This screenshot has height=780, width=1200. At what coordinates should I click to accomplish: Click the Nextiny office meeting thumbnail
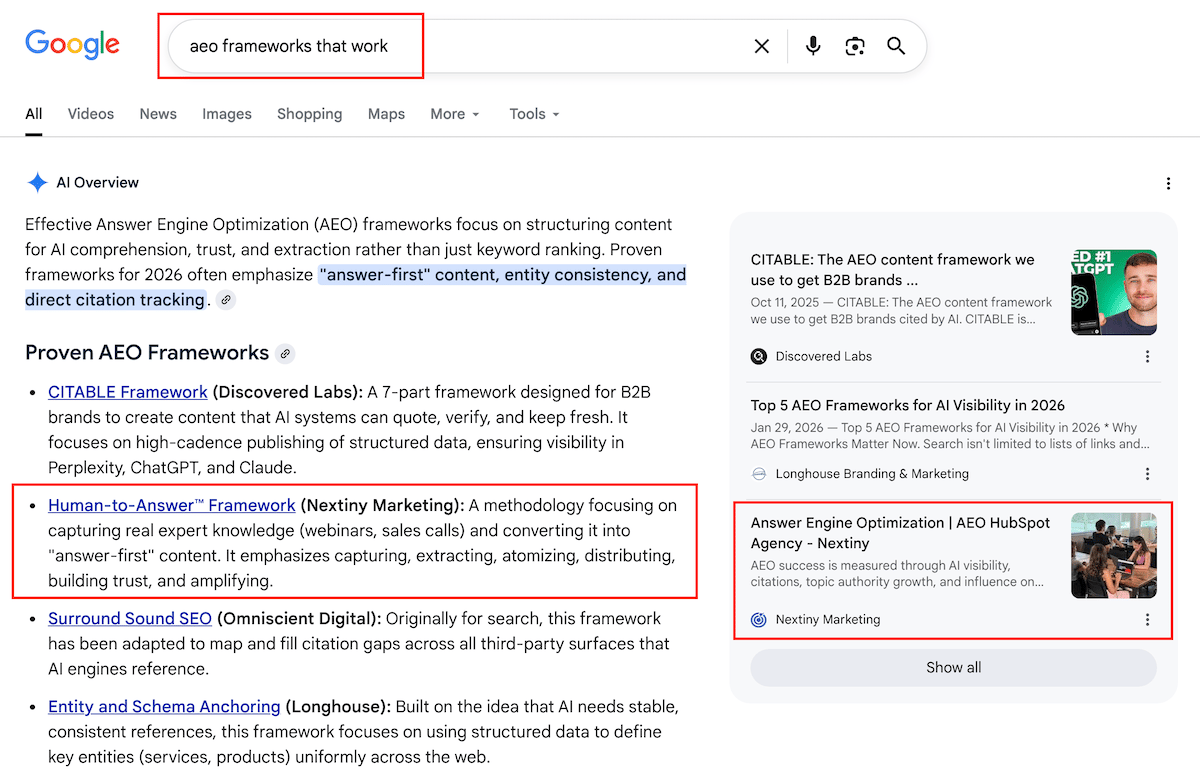[x=1114, y=556]
